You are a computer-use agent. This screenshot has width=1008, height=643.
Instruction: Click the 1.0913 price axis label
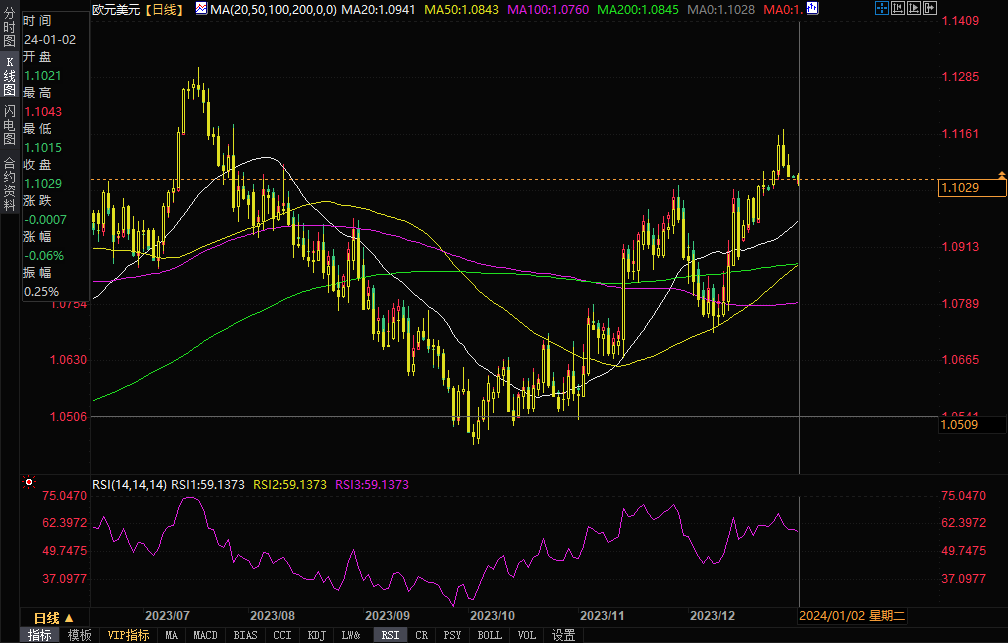click(960, 246)
